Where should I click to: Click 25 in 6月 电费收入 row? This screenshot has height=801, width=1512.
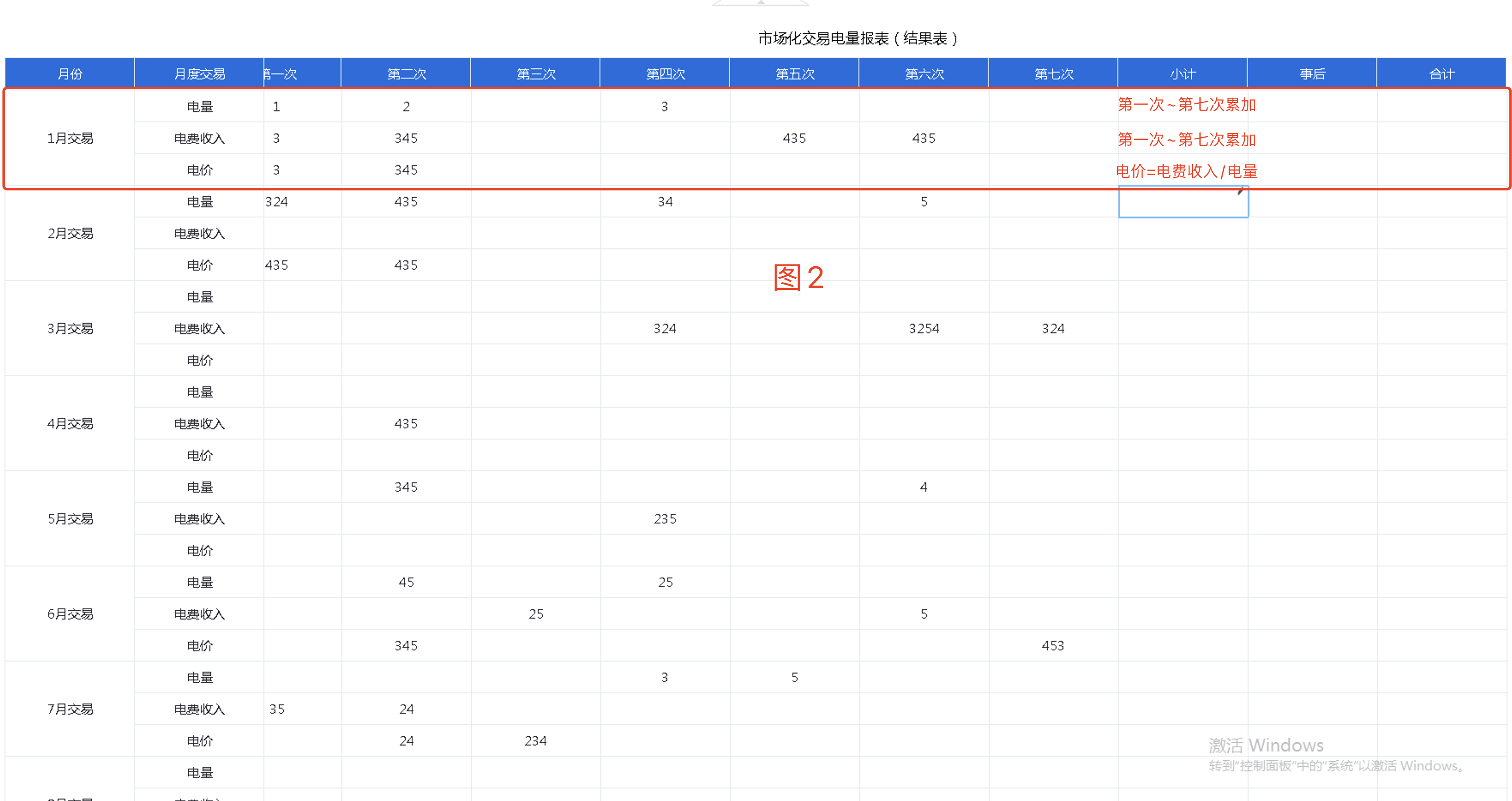click(x=536, y=614)
